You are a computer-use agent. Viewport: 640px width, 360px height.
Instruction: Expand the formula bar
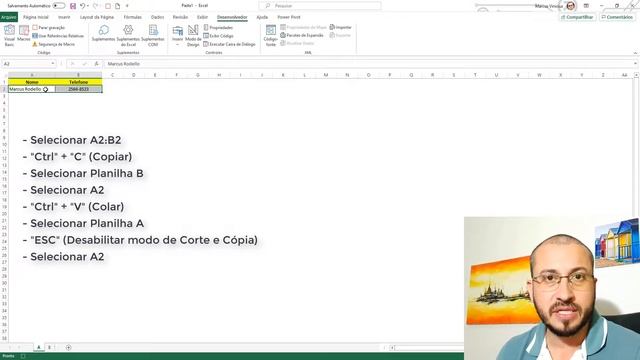(x=636, y=64)
